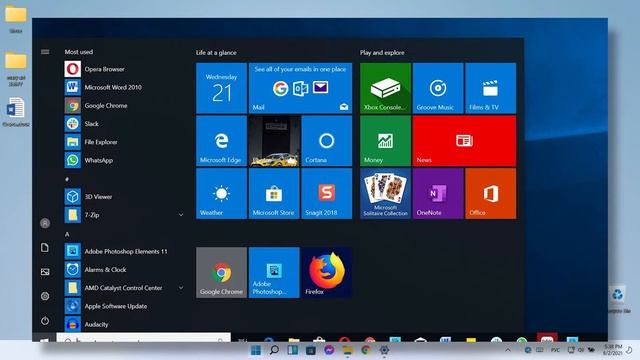The height and width of the screenshot is (360, 640).
Task: Open the Films & TV tile
Action: (491, 88)
